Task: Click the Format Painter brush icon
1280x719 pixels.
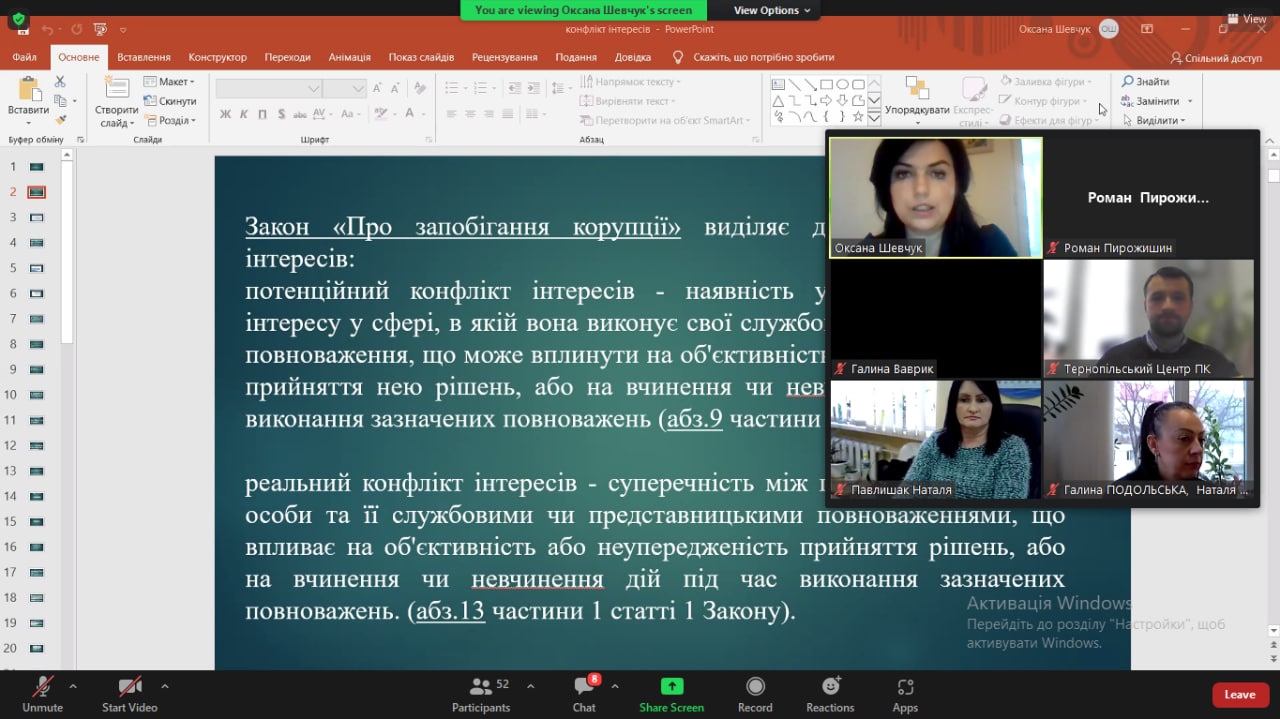Action: 60,120
